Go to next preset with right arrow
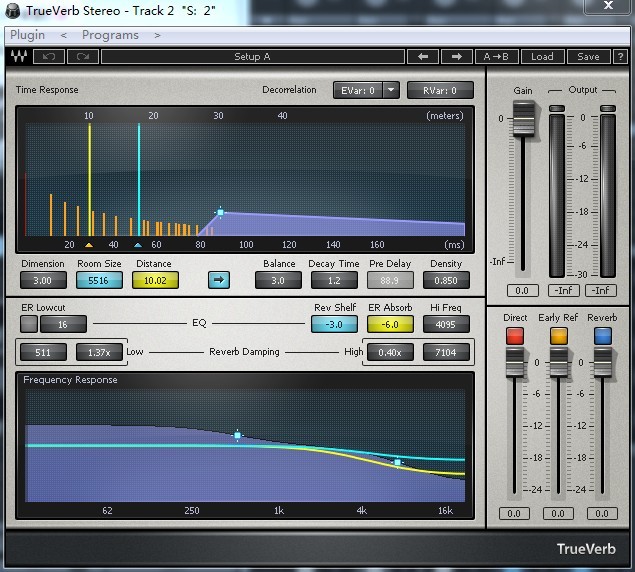Screen dimensions: 635x572 pos(457,57)
